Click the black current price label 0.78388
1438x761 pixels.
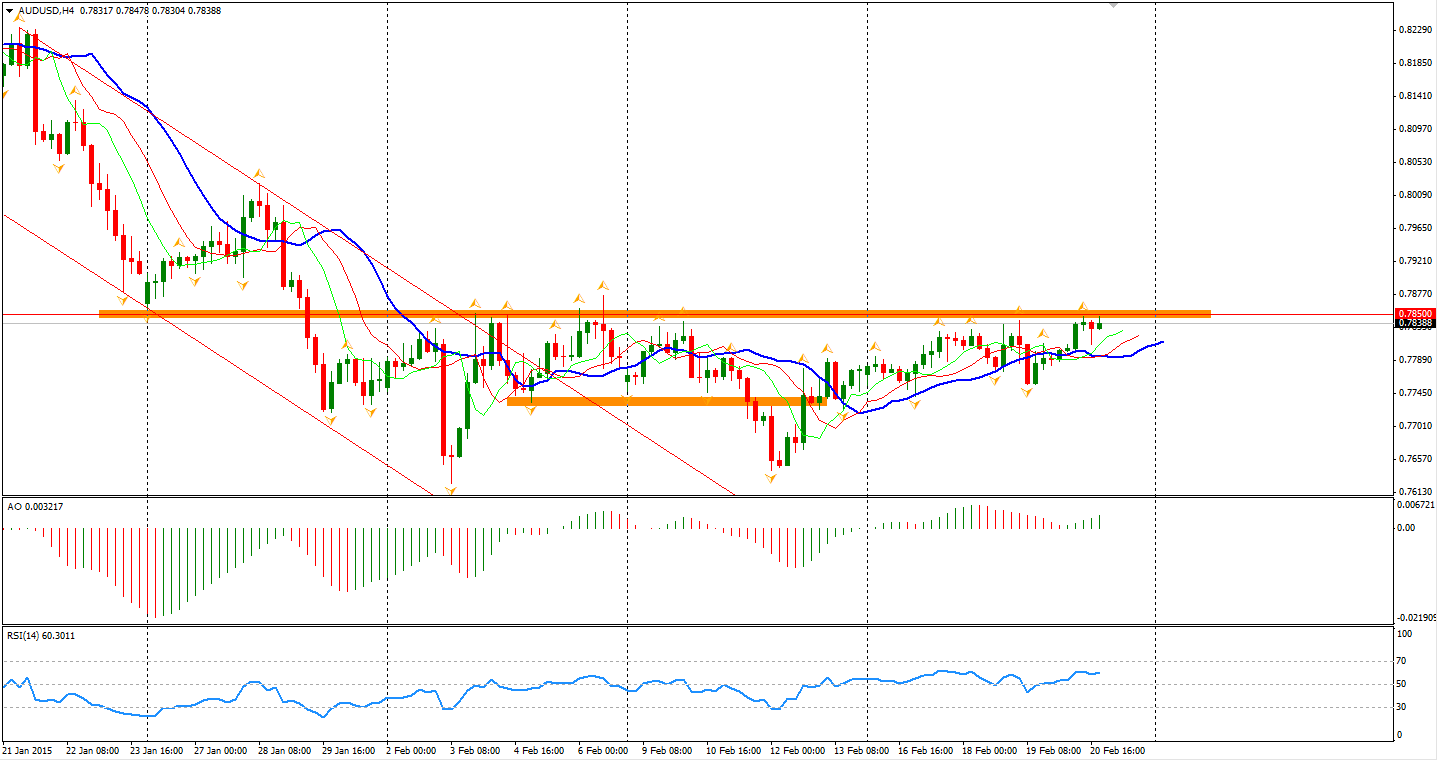1416,323
